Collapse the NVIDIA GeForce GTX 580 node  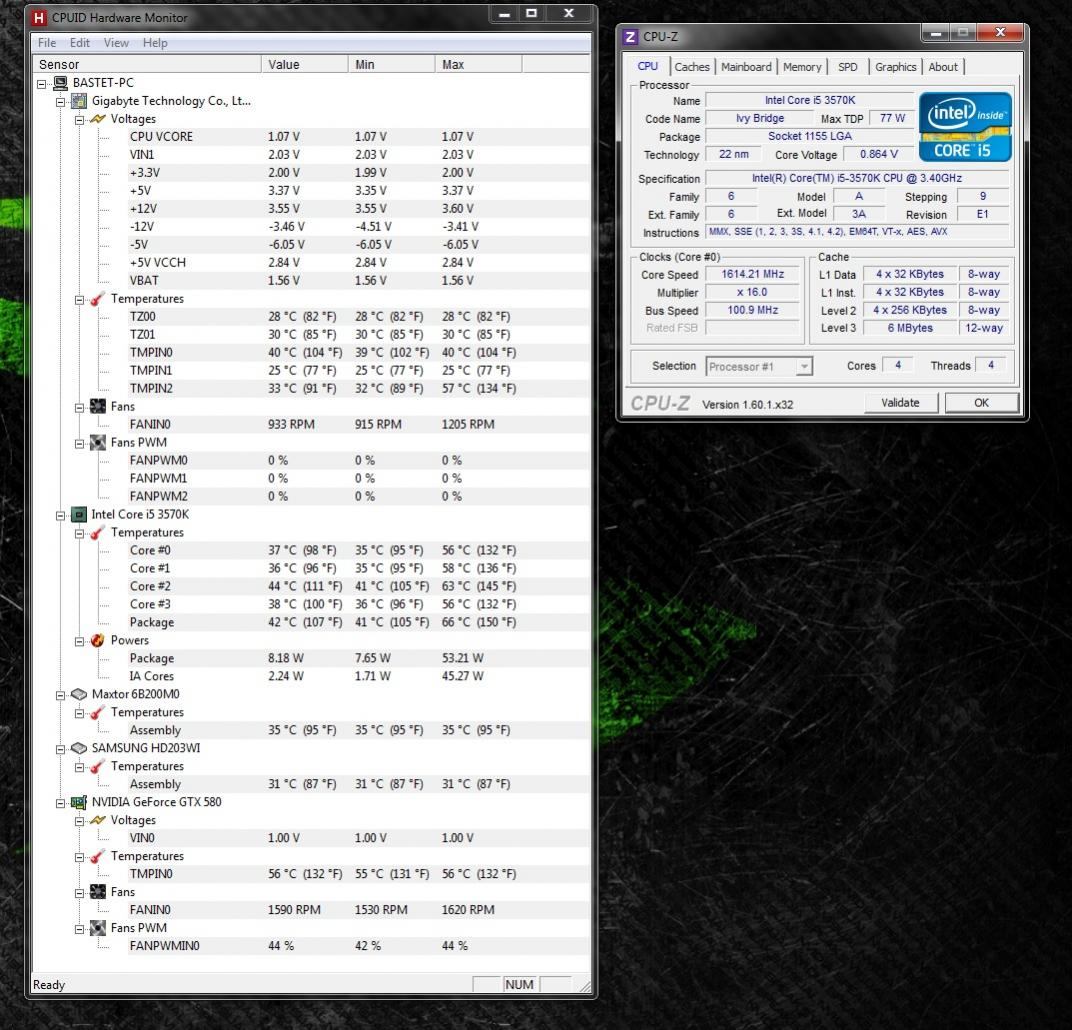[x=60, y=804]
